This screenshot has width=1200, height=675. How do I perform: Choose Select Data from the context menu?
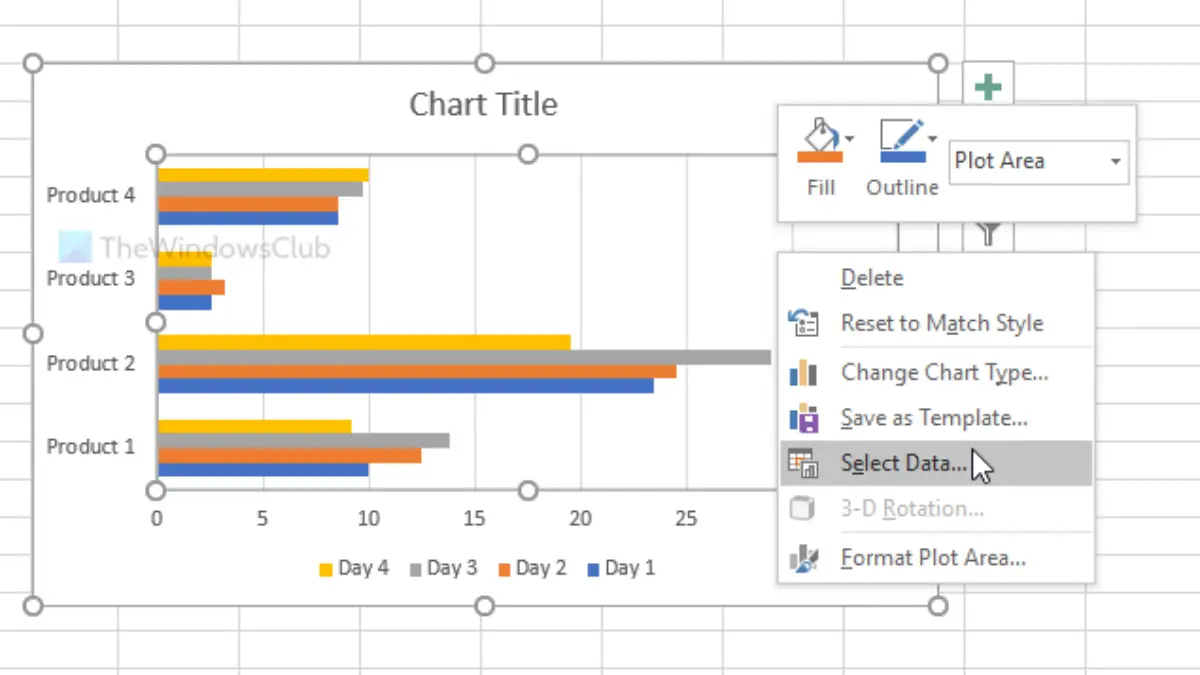904,463
